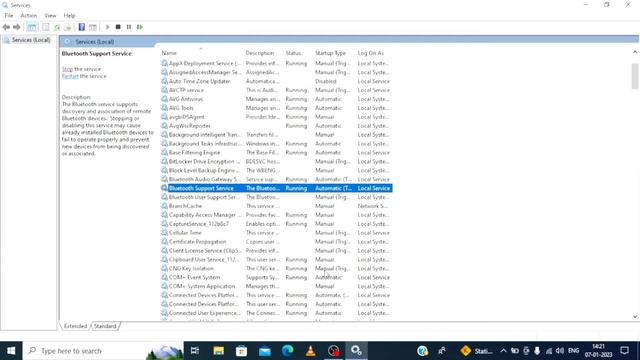Toggle the show/hide console tree toolbar icon
Screen dimensions: 640x360
coord(32,27)
